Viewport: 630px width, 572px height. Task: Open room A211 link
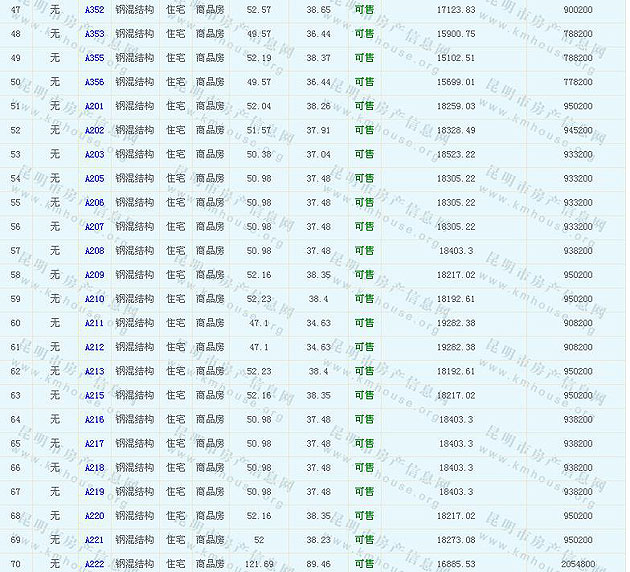coord(94,323)
